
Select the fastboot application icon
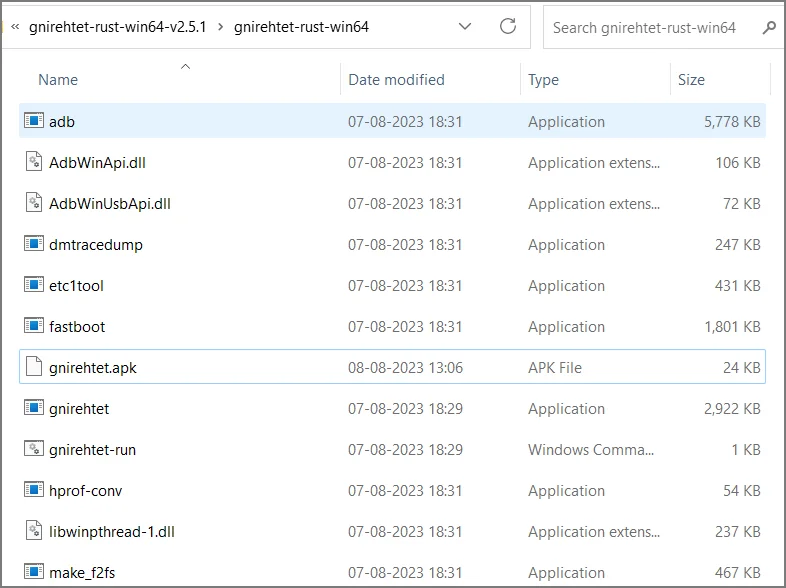34,325
